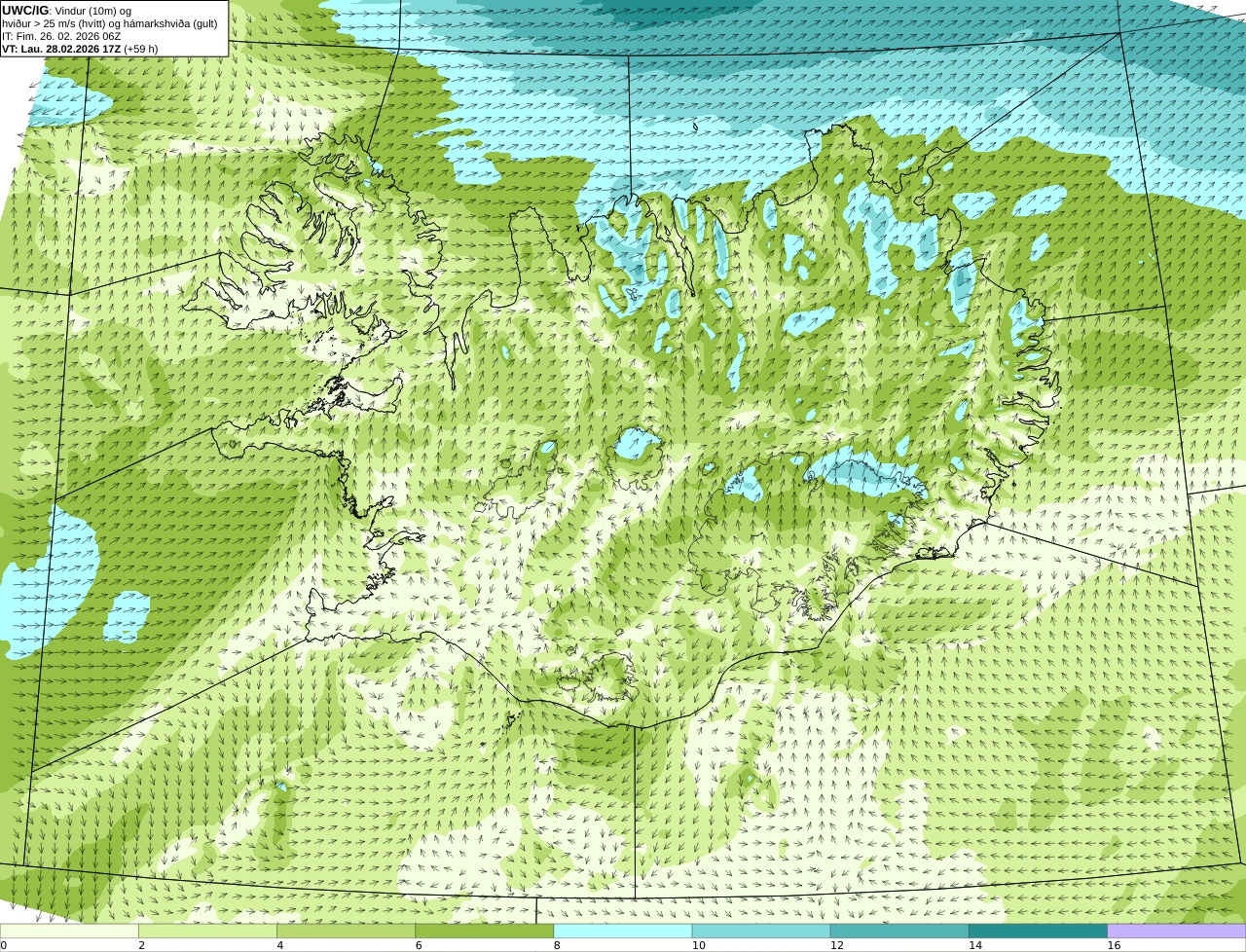Click the title text 'UWC/IG: Vindur (10m) og'

[66, 11]
